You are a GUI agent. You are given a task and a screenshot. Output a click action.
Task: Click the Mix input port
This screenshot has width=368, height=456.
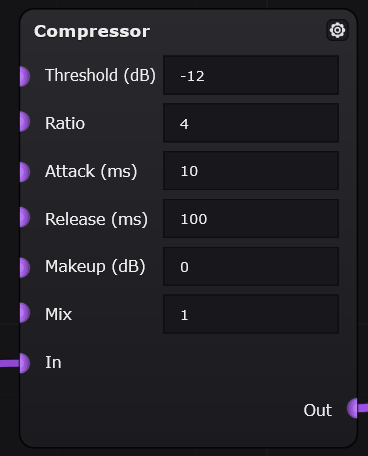(x=25, y=313)
